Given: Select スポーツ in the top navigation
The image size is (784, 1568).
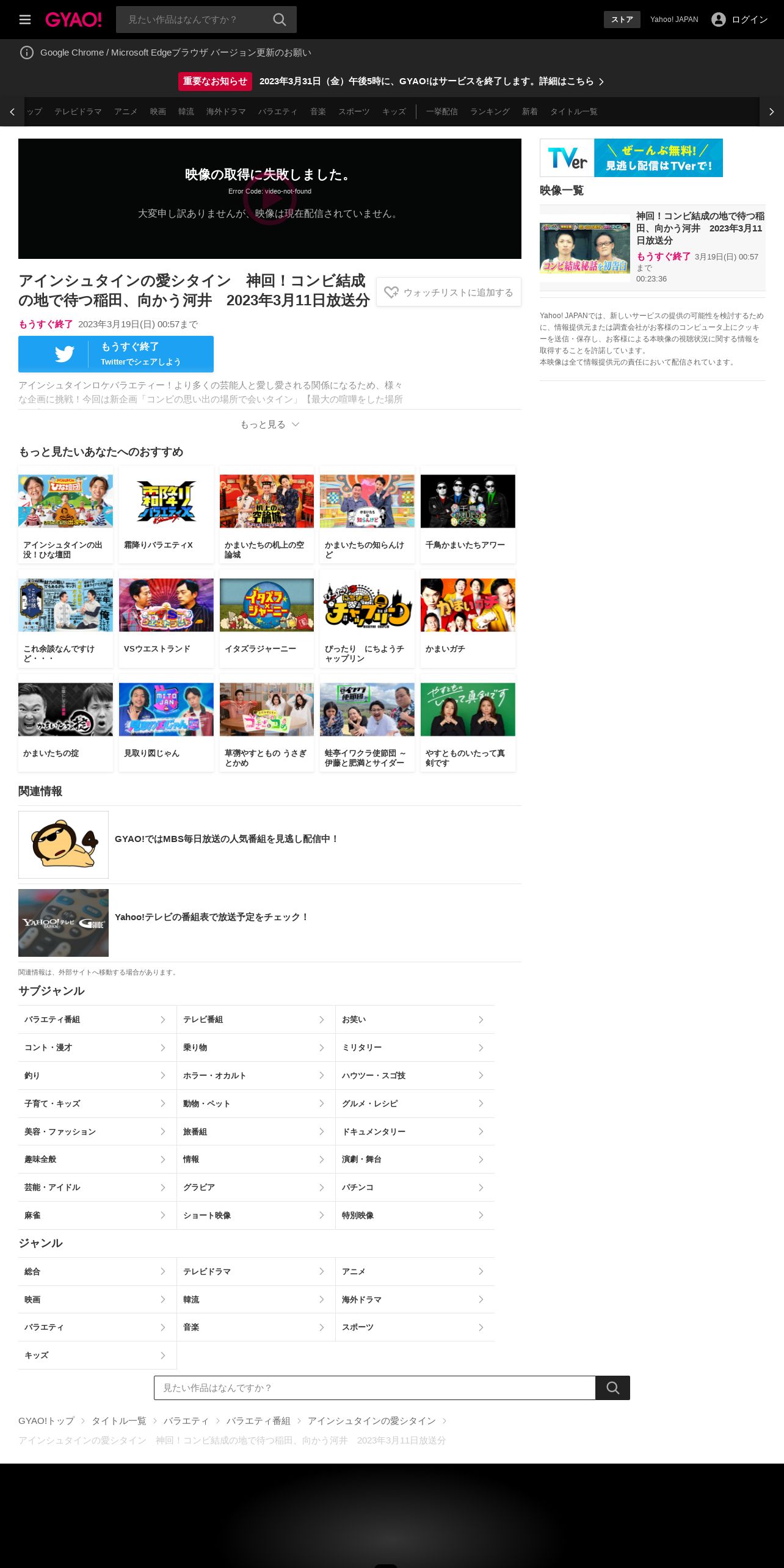Looking at the screenshot, I should point(354,112).
